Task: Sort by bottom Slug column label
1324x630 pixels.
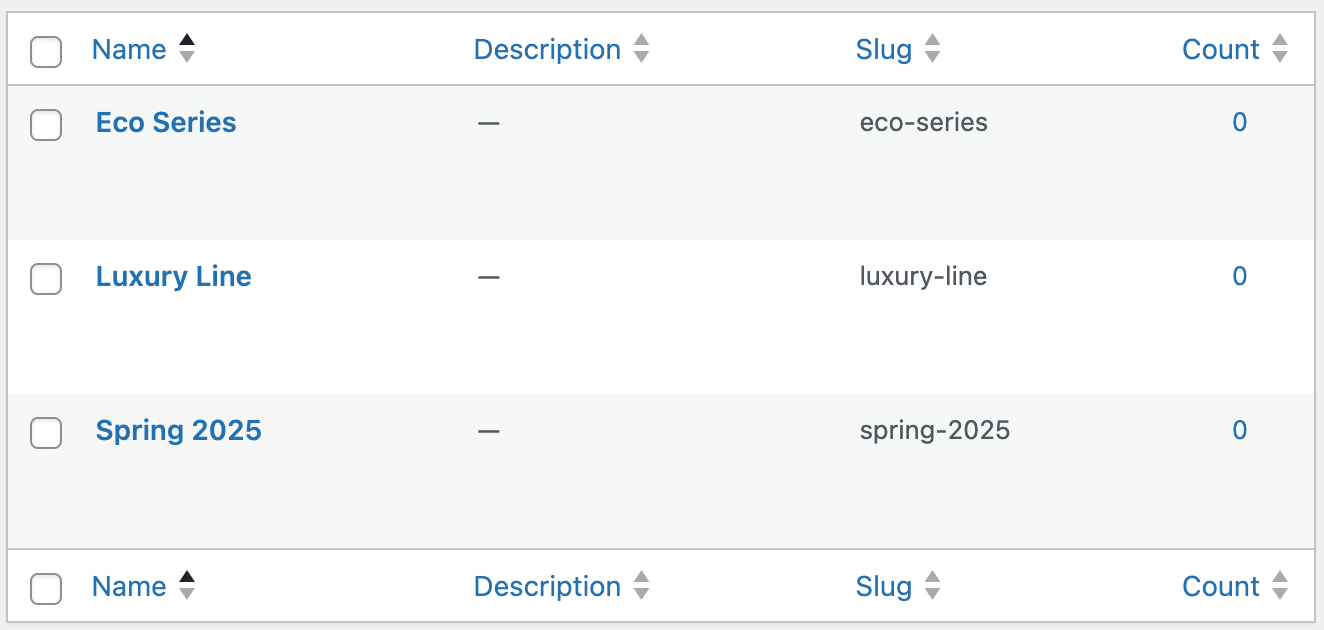Action: [884, 586]
